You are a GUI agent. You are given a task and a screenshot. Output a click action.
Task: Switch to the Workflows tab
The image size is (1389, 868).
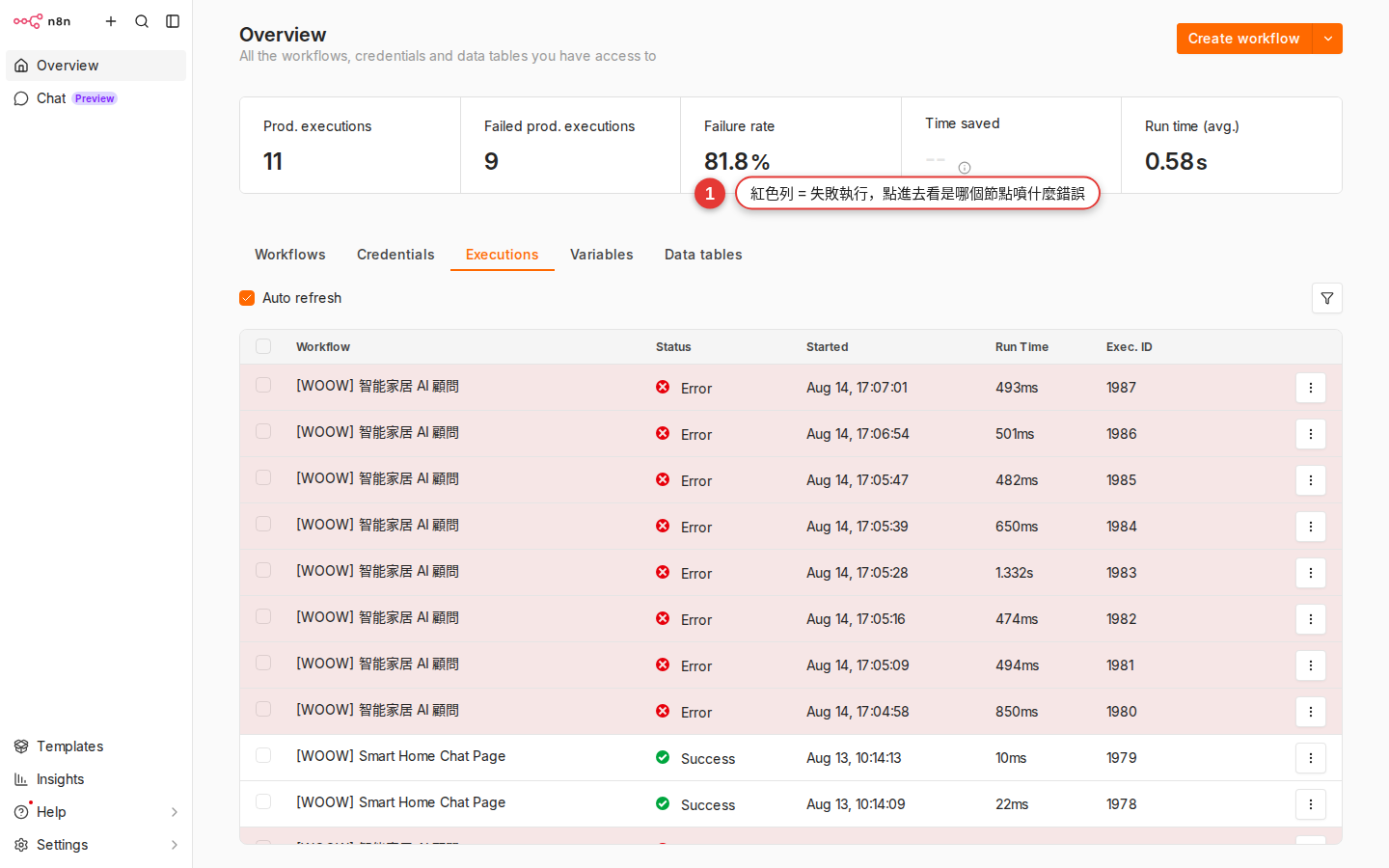[x=290, y=255]
